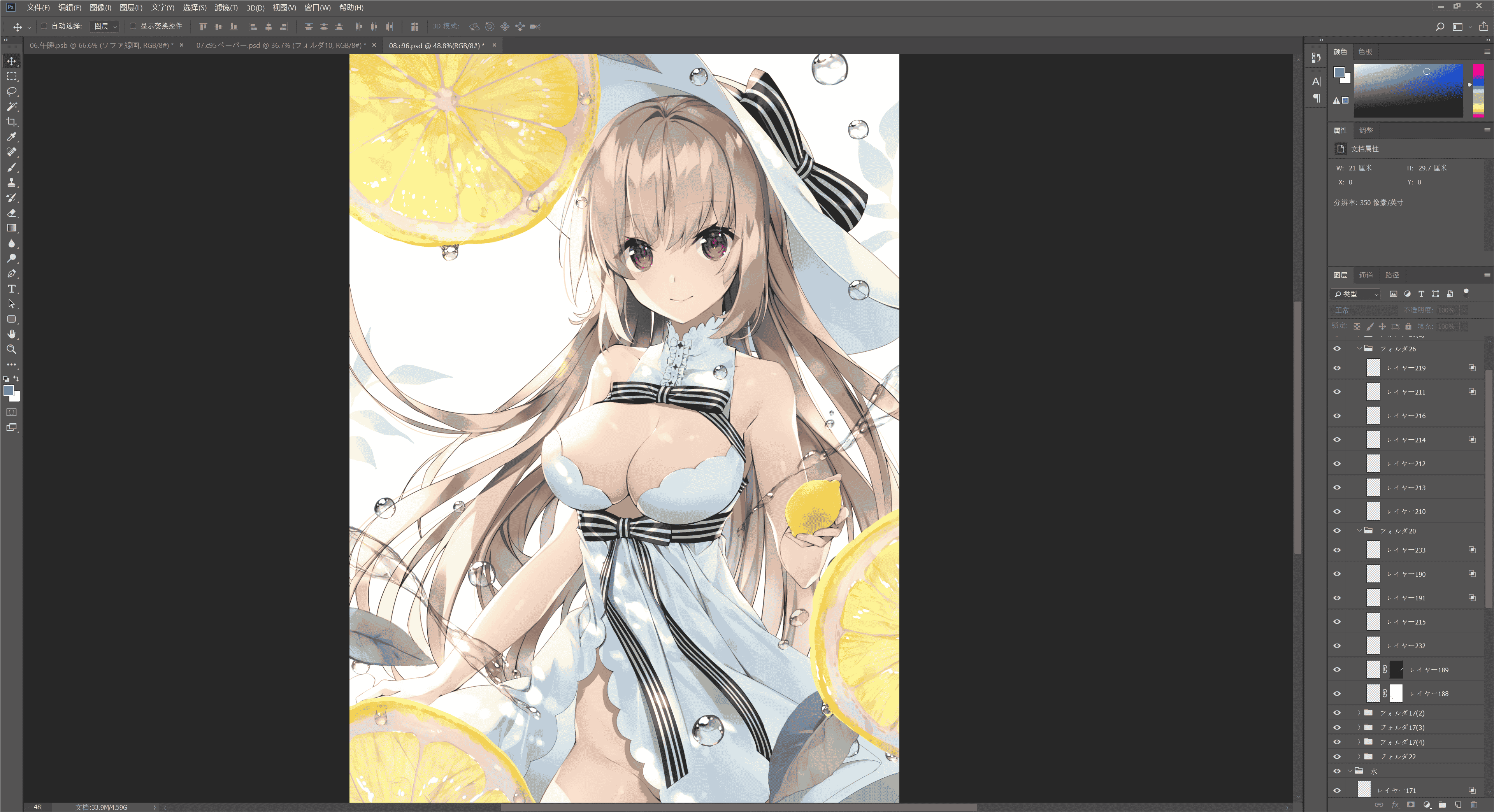Click the hue spectrum strip
Screen dimensions: 1494x812
click(1478, 91)
